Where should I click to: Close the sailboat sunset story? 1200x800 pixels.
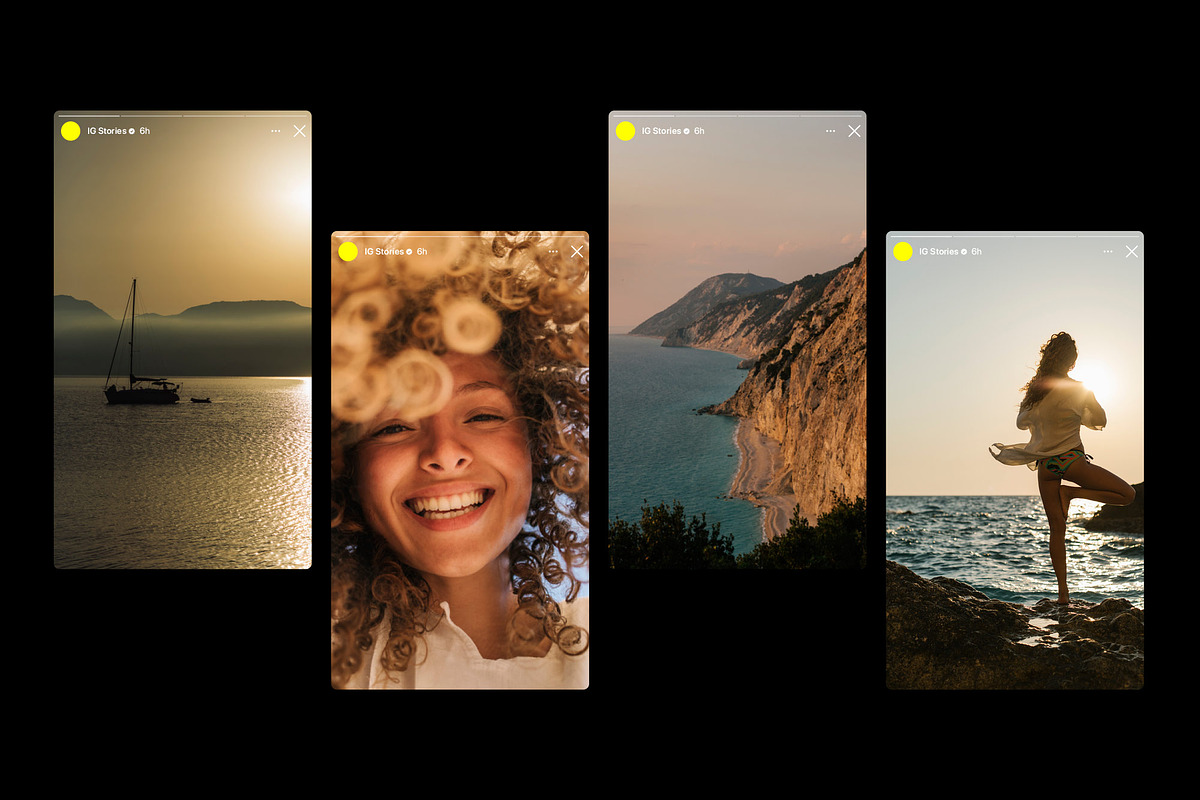299,131
